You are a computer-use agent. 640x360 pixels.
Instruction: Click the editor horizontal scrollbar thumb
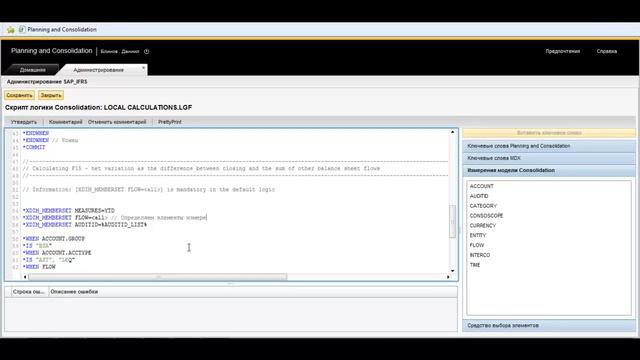point(158,277)
